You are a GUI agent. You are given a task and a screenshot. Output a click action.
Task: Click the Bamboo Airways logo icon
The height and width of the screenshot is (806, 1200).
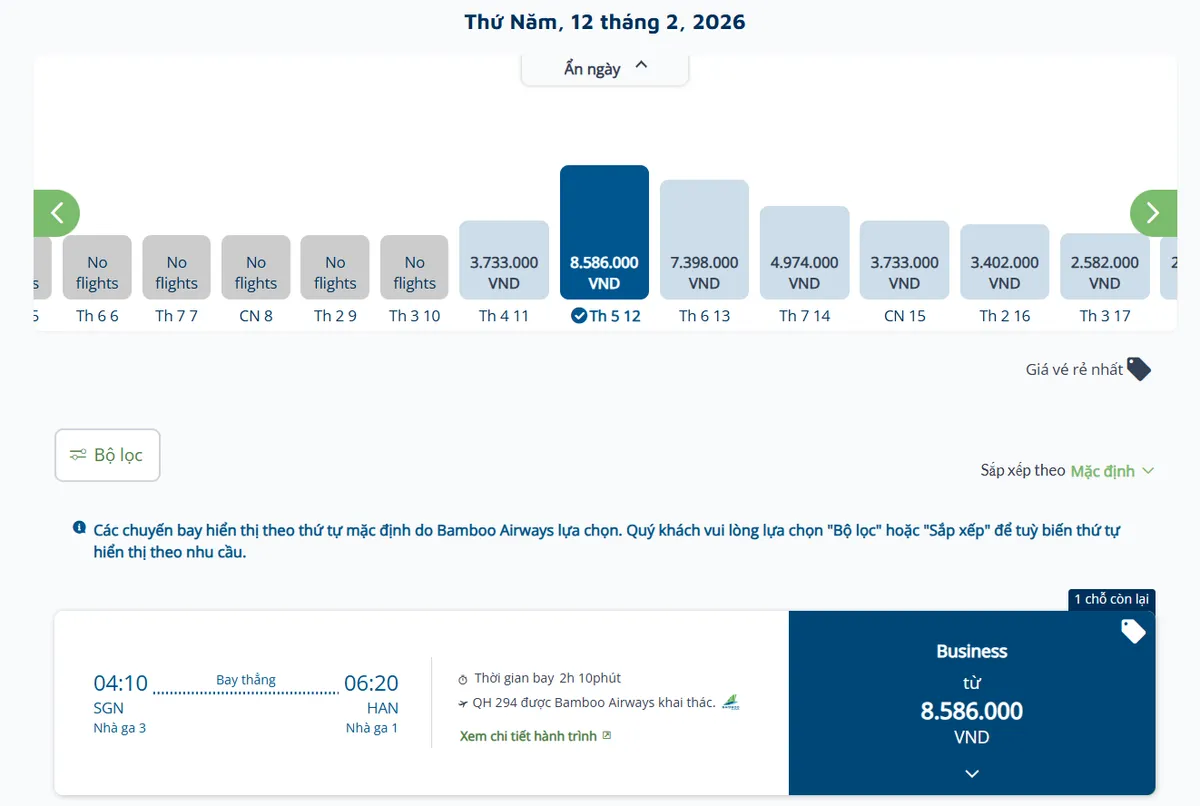(730, 702)
